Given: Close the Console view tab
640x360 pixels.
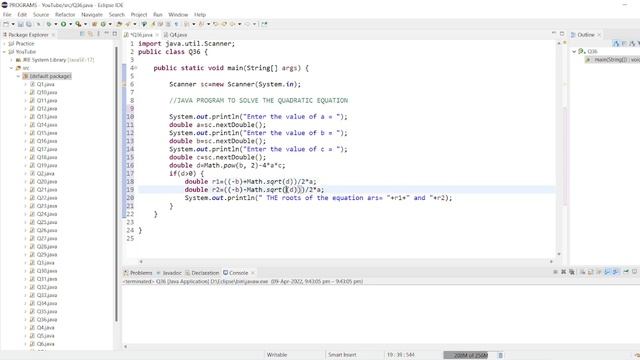Looking at the screenshot, I should tap(253, 273).
